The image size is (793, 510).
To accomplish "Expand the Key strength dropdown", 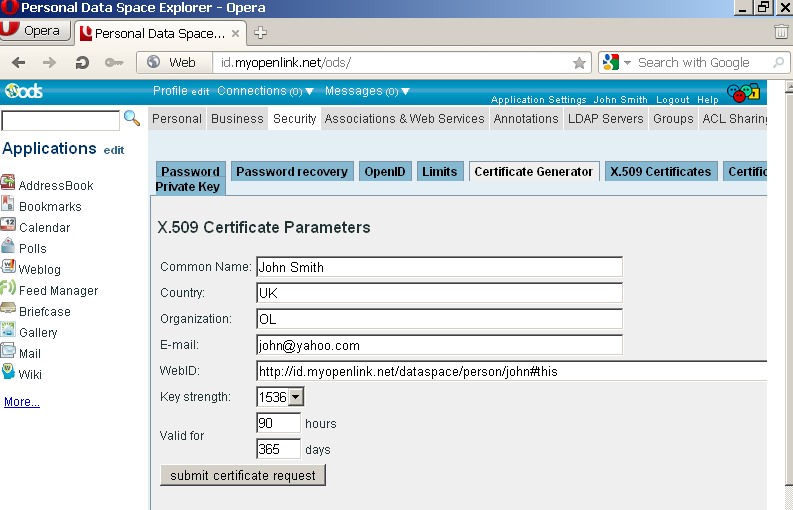I will coord(295,397).
